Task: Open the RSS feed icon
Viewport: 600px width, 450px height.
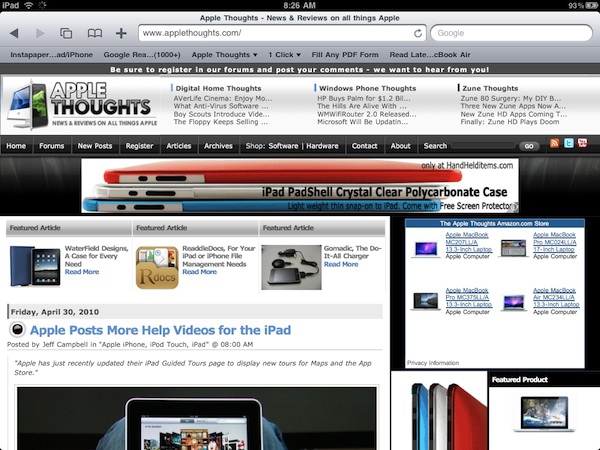Action: 554,143
